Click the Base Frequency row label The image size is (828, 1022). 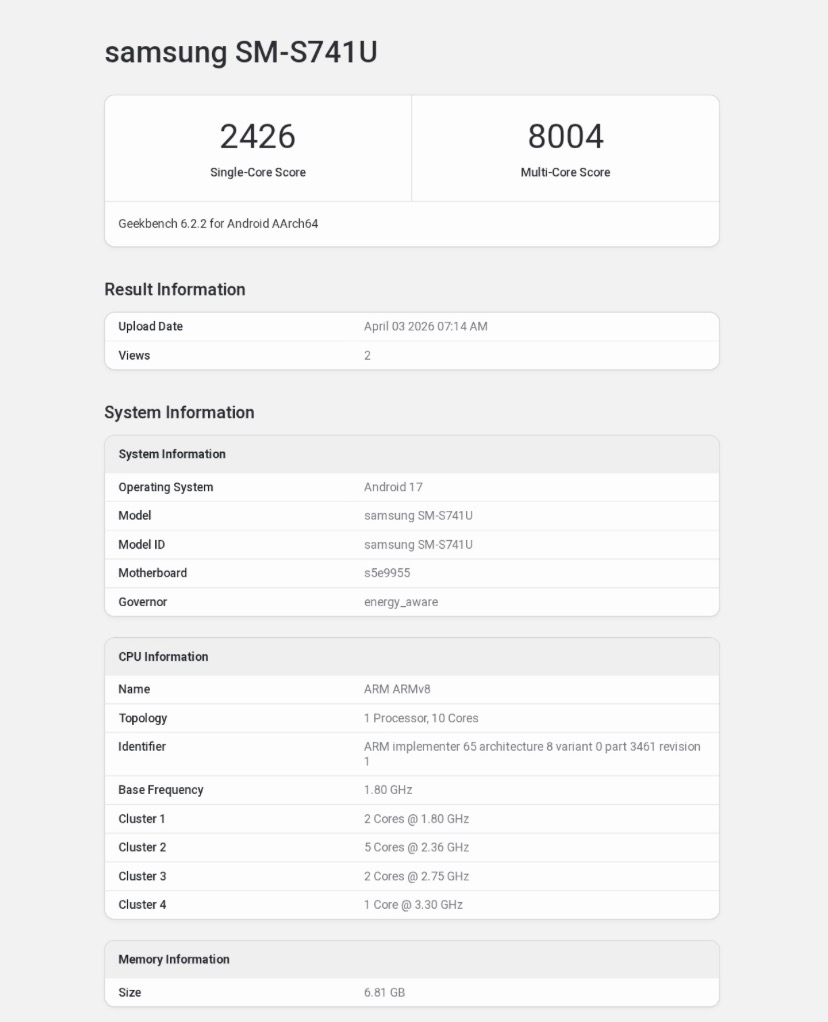(161, 790)
